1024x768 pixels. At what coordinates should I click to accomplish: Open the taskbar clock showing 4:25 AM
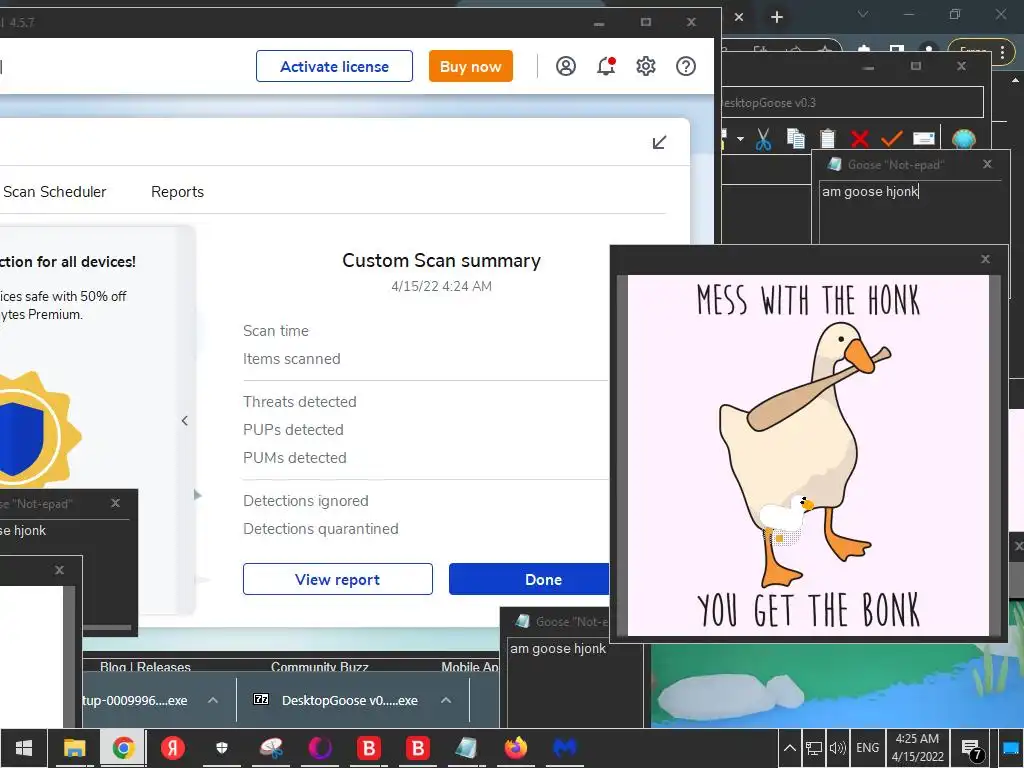[x=918, y=748]
